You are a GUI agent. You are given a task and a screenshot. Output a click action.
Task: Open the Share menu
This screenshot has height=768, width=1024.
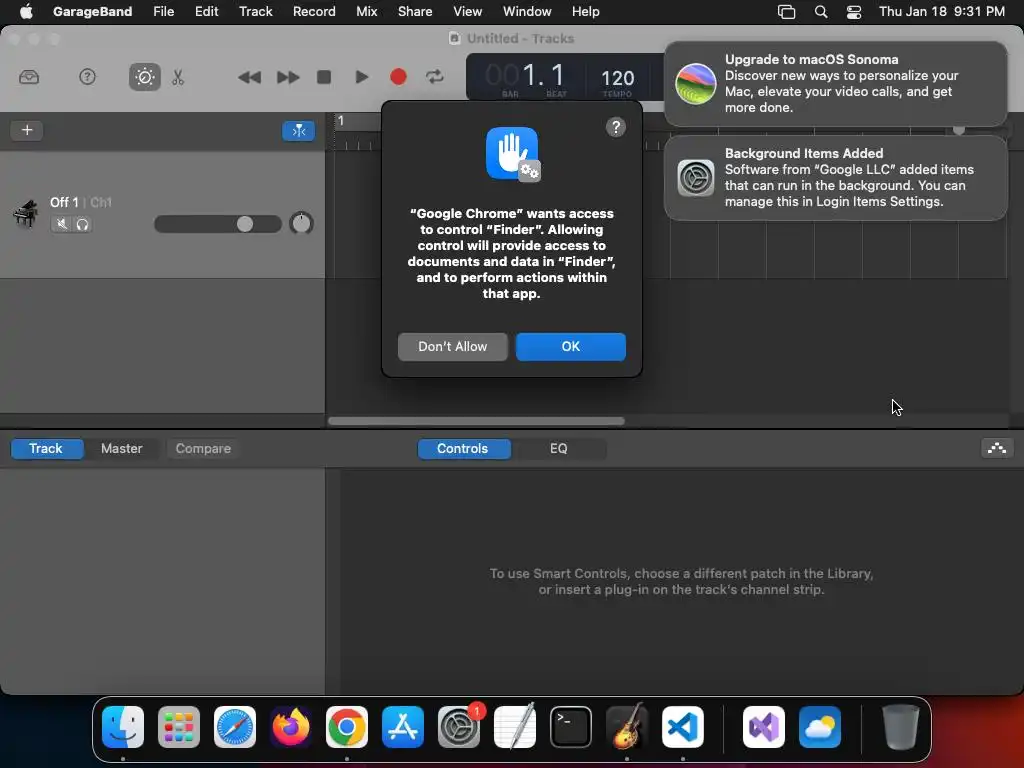point(415,11)
